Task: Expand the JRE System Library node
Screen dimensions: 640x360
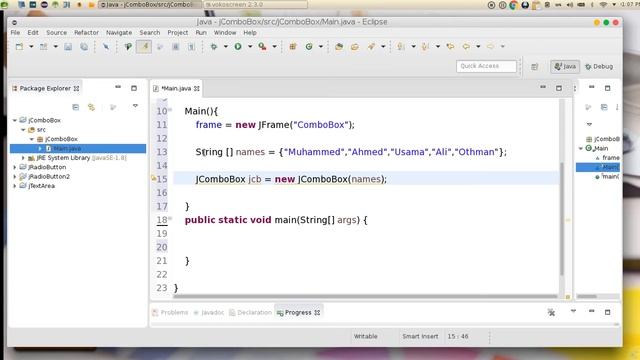Action: pos(23,158)
